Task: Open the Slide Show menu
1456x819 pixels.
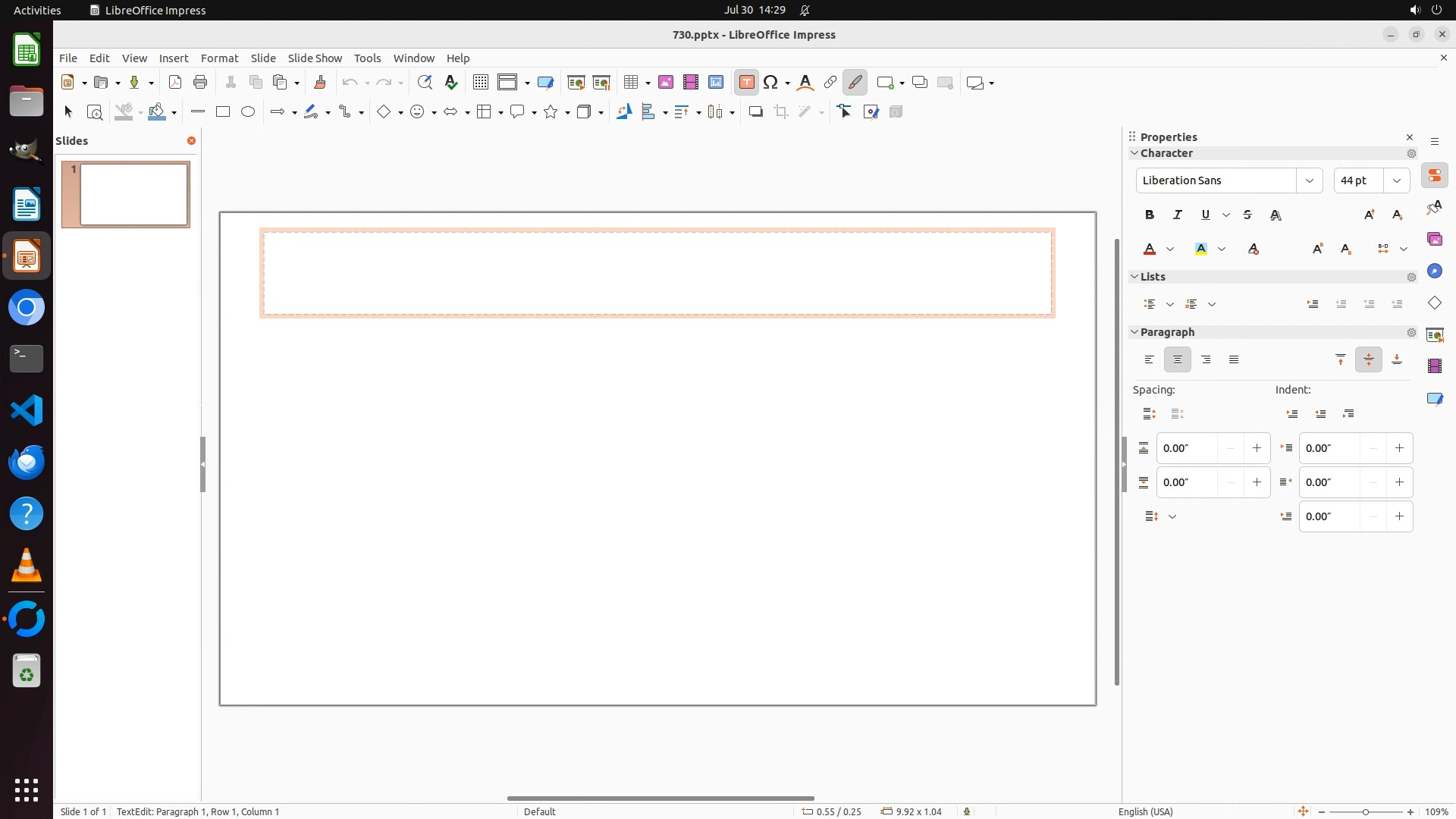Action: point(315,58)
